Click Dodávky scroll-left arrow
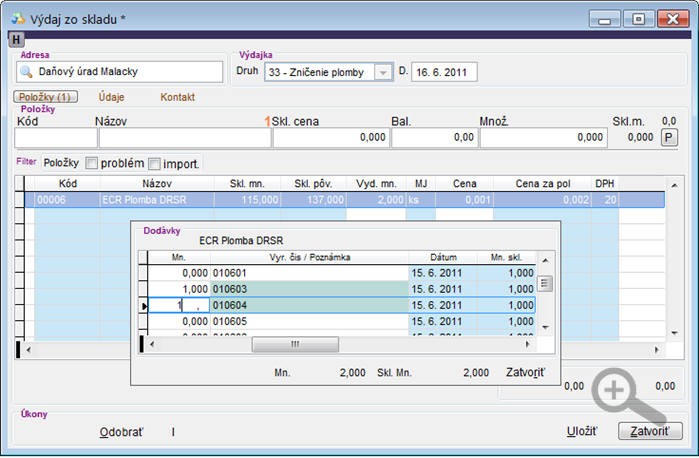This screenshot has height=458, width=699. click(x=152, y=344)
